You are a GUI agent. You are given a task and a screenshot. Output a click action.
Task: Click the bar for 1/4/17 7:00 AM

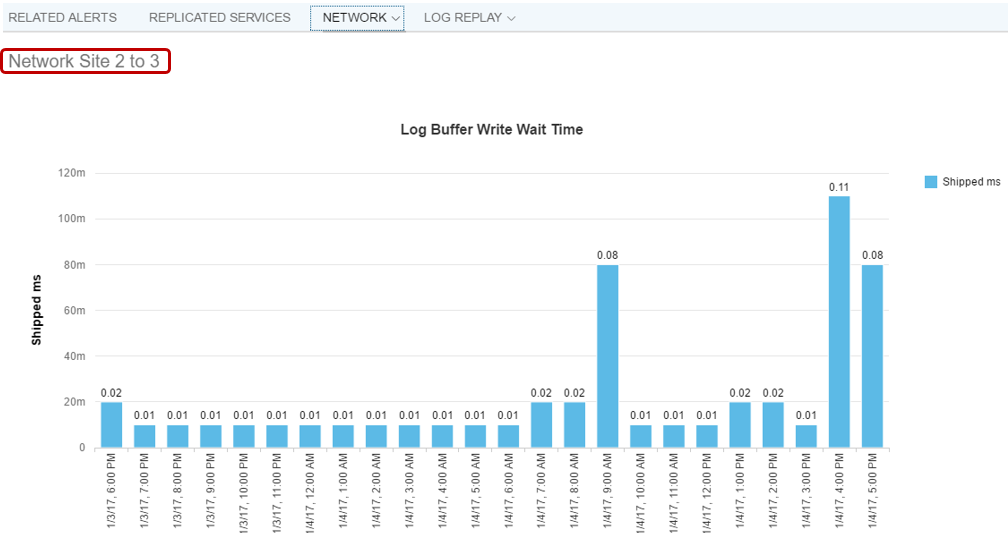coord(541,425)
